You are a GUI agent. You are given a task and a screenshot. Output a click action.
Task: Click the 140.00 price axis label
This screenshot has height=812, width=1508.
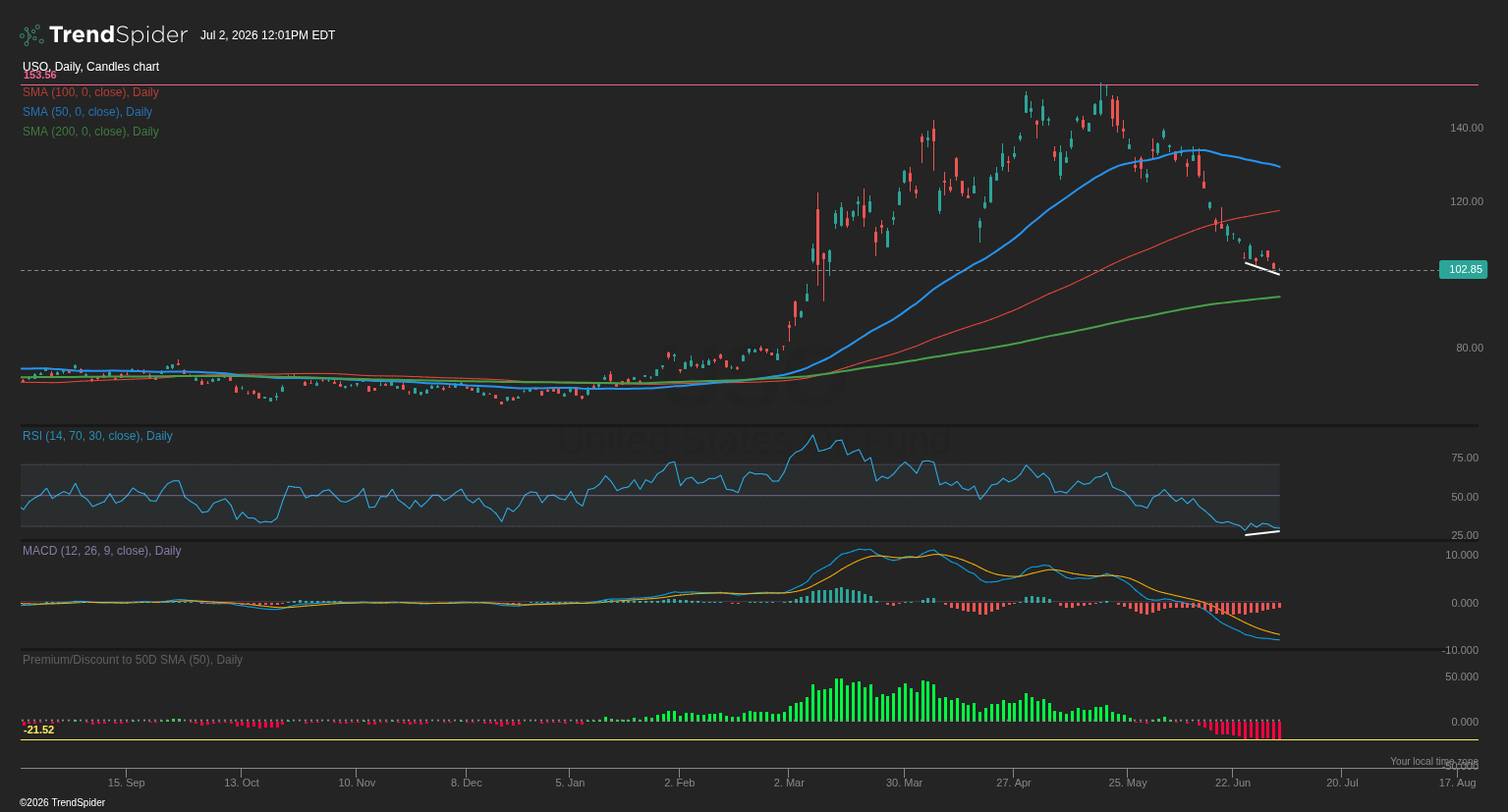pos(1467,128)
